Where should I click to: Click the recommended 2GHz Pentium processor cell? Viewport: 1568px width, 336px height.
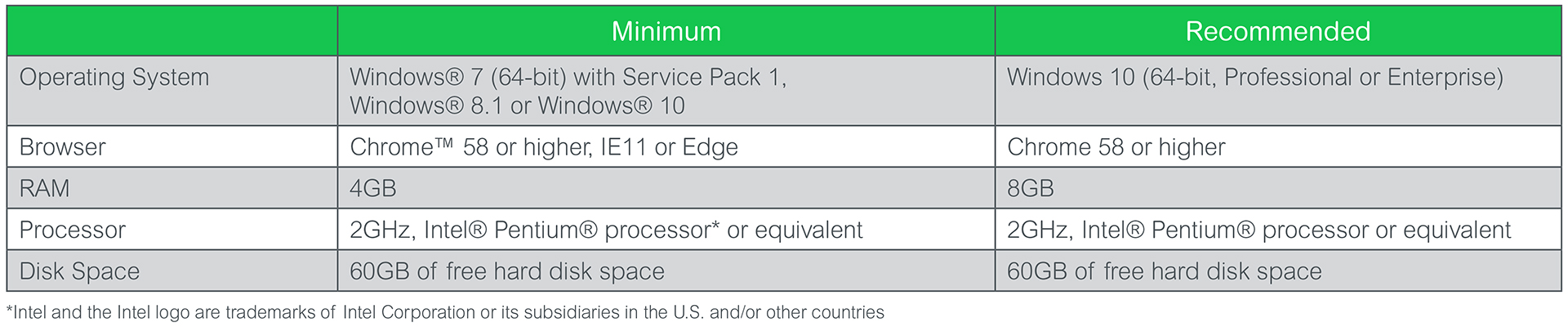(x=1278, y=230)
